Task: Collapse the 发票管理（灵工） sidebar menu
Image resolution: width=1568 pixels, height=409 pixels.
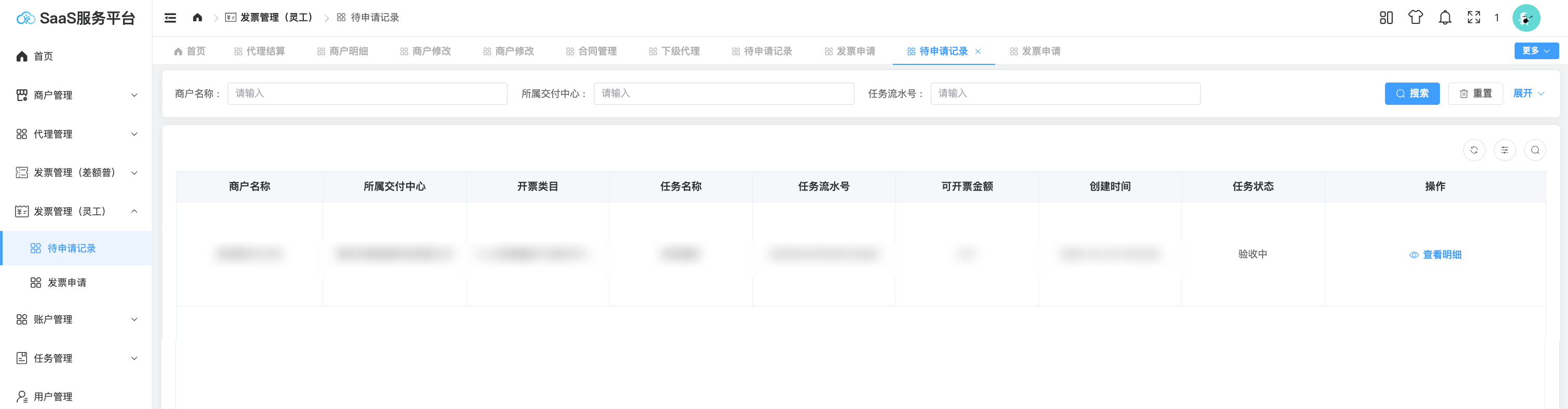Action: point(76,212)
